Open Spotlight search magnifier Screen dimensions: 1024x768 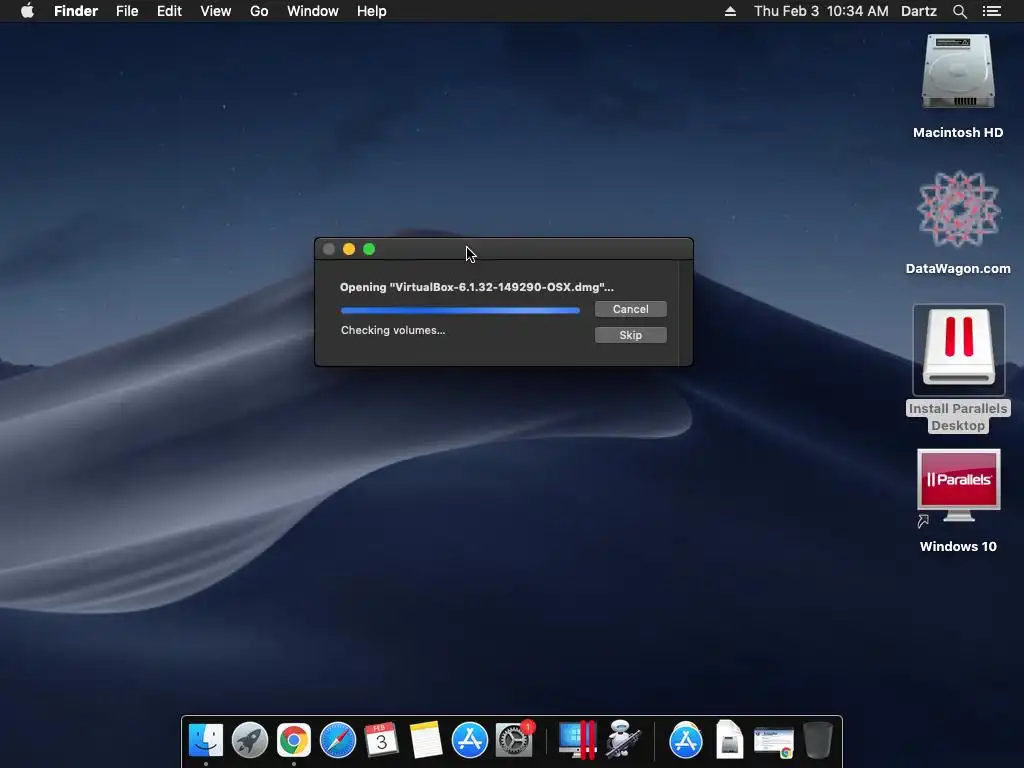(959, 11)
